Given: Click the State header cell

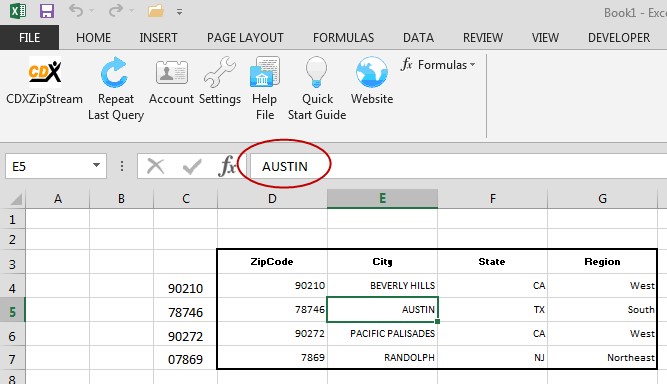Looking at the screenshot, I should [492, 262].
